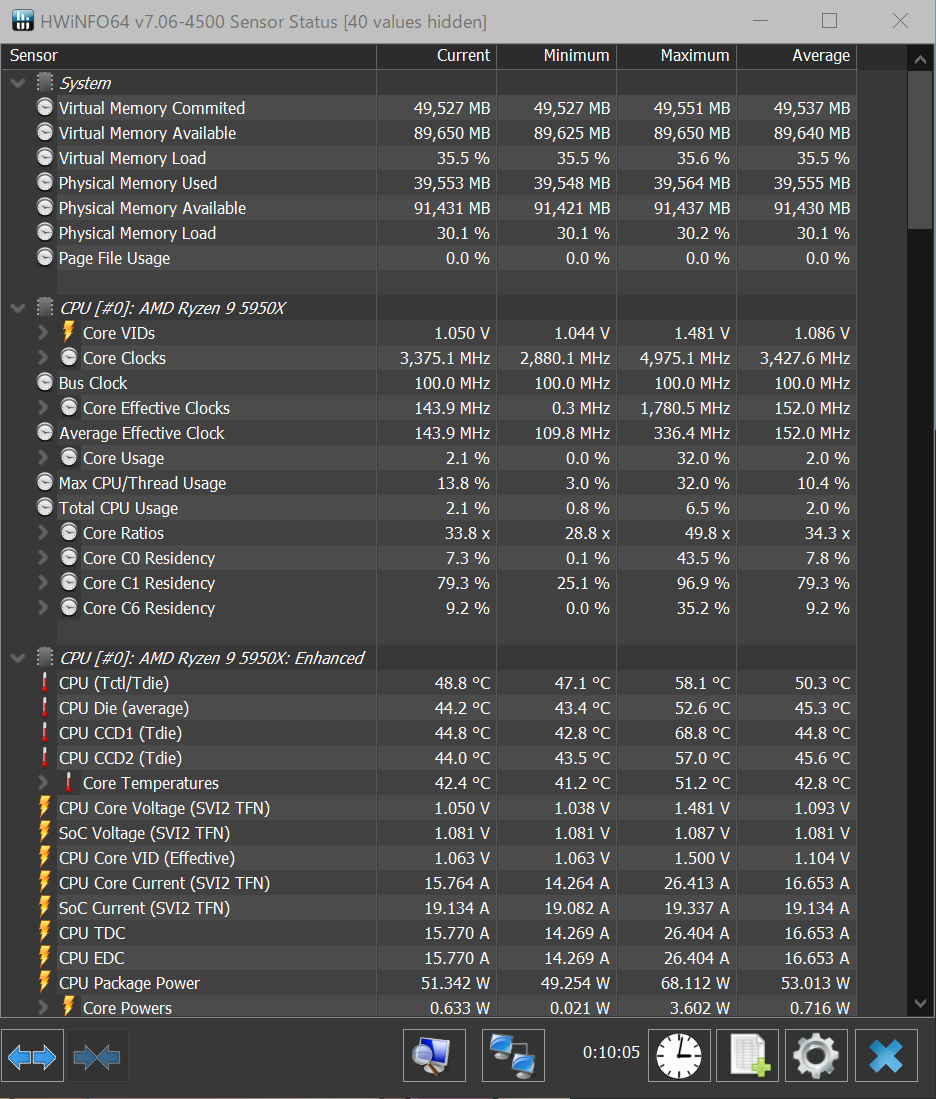This screenshot has width=936, height=1099.
Task: Click the clock icon beside Virtual Memory Commited
Action: click(x=45, y=107)
